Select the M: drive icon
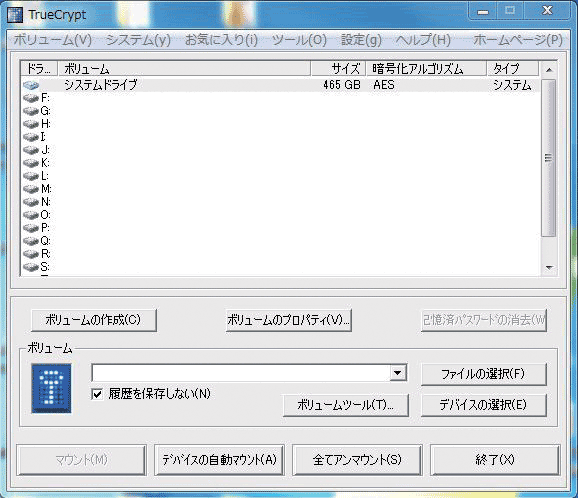 [31, 189]
